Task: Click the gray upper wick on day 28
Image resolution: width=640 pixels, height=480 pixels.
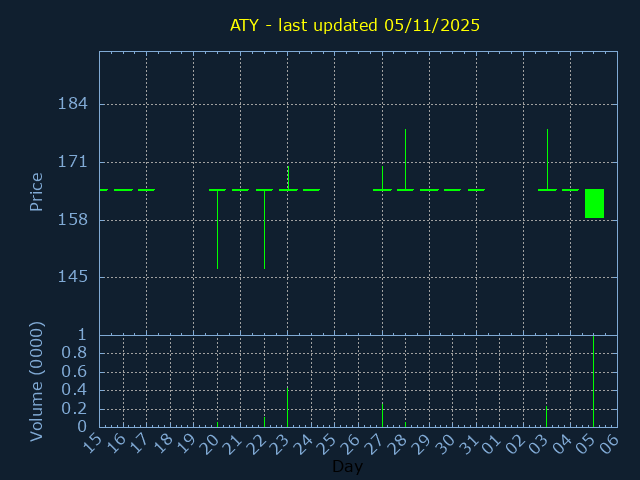Action: pyautogui.click(x=405, y=158)
